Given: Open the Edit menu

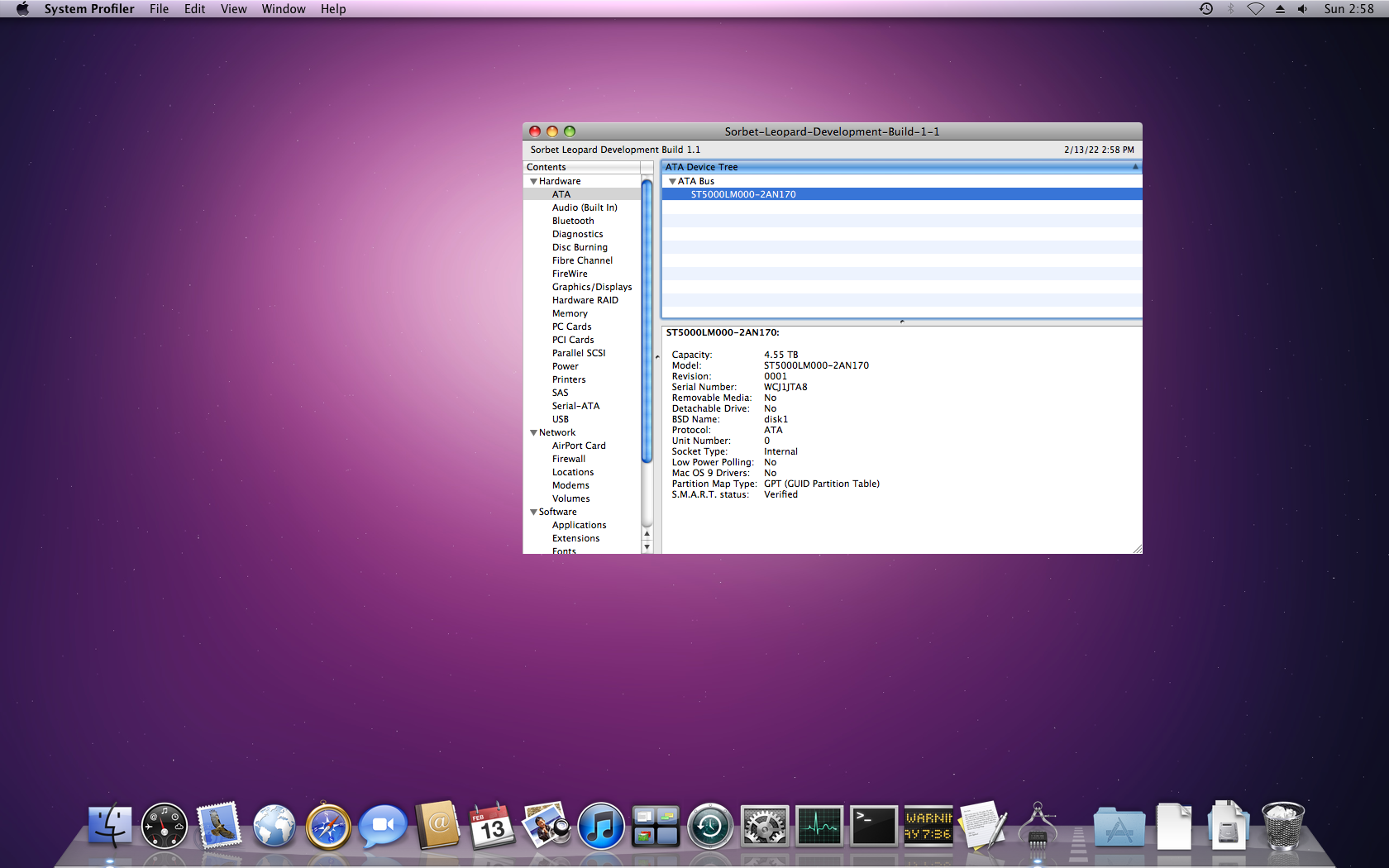Looking at the screenshot, I should click(x=194, y=9).
